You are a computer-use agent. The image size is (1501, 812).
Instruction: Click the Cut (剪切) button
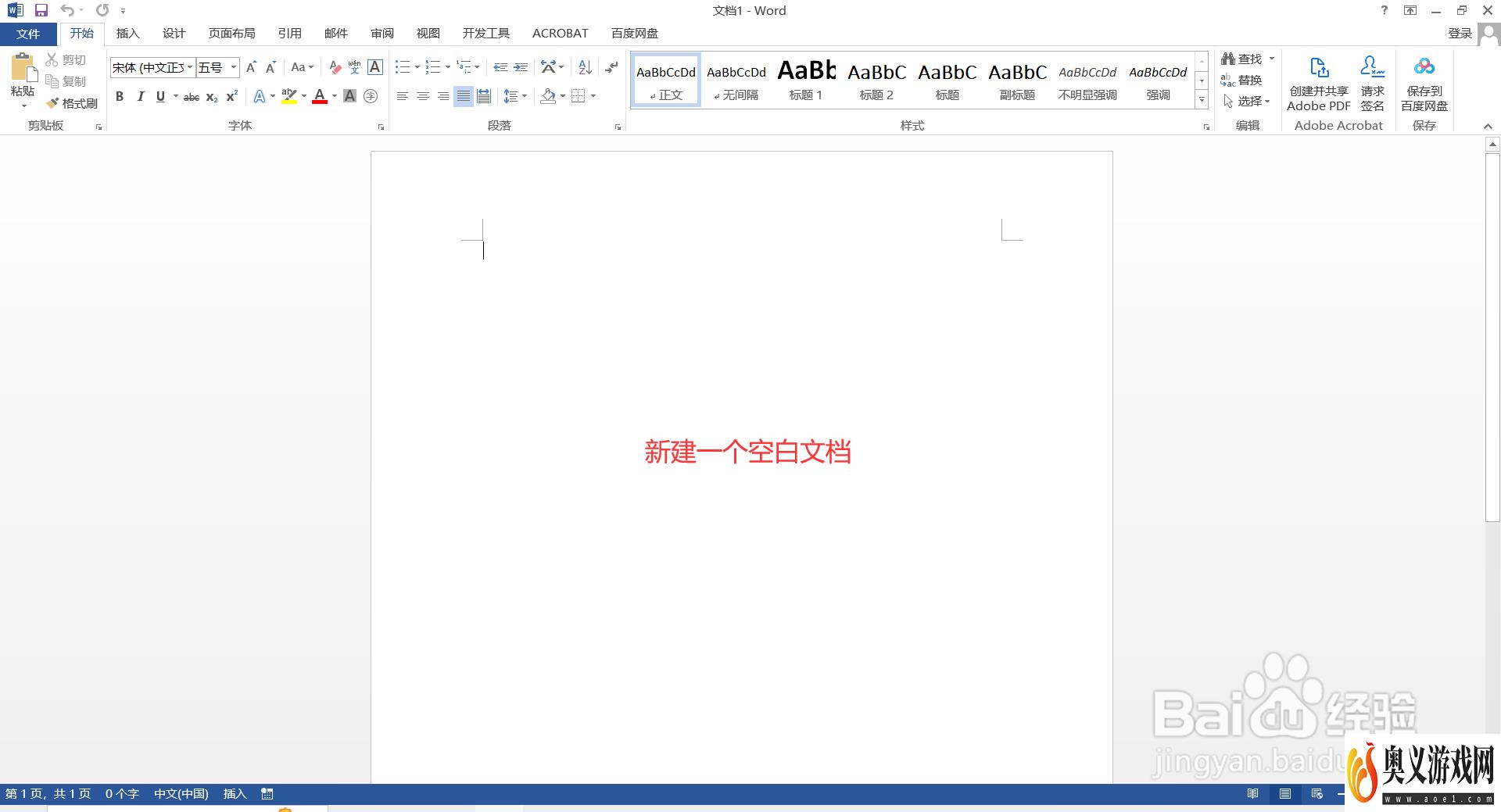66,59
